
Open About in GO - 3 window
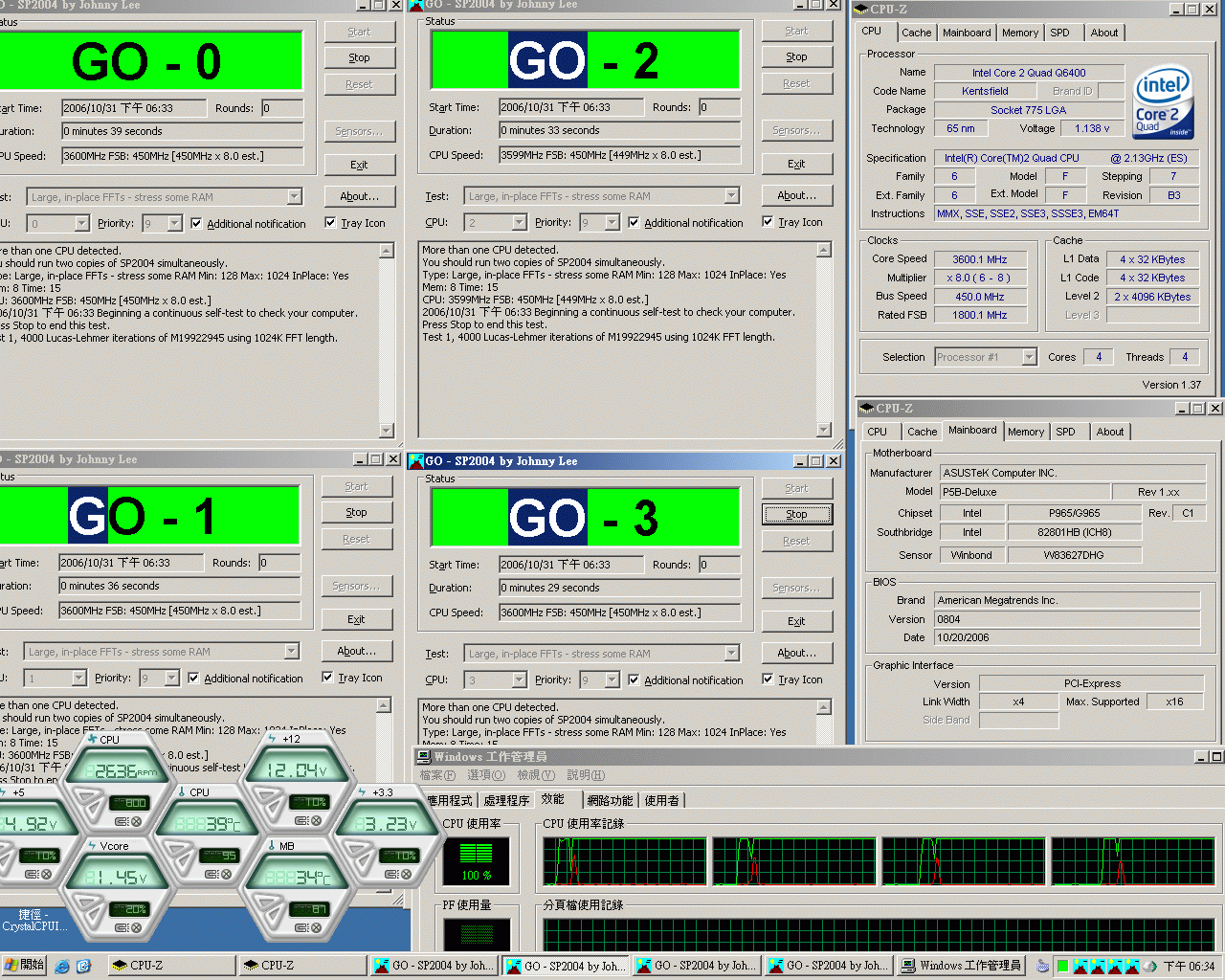[x=796, y=652]
